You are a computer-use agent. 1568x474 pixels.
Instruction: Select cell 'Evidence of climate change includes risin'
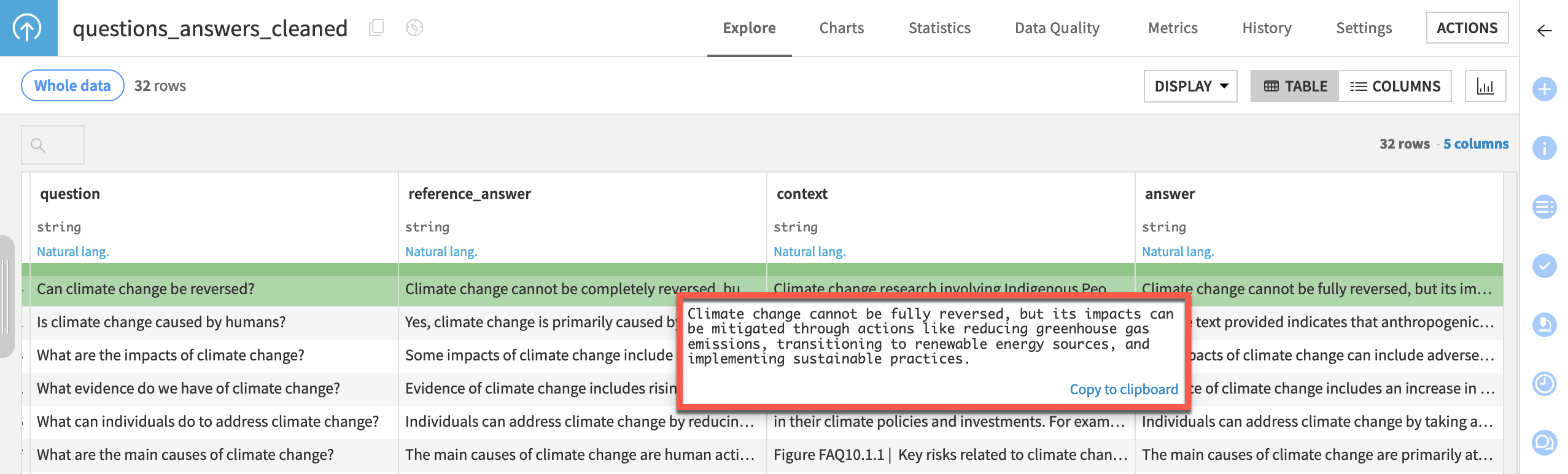pyautogui.click(x=539, y=389)
